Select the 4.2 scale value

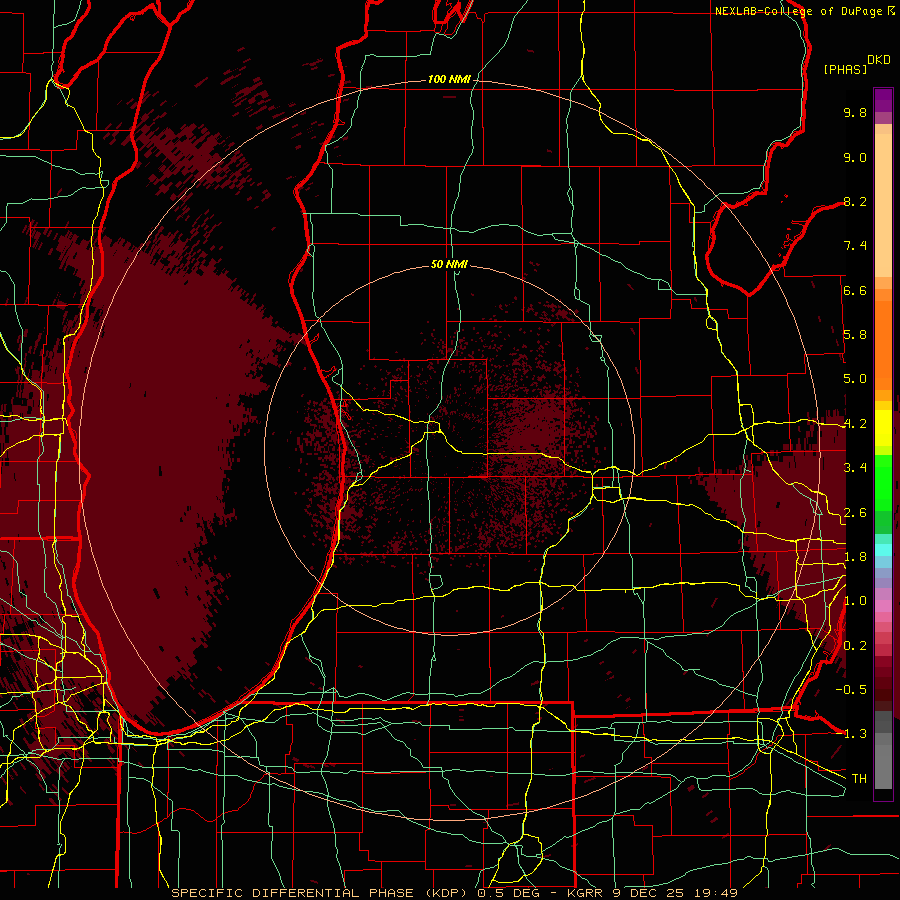pos(855,424)
